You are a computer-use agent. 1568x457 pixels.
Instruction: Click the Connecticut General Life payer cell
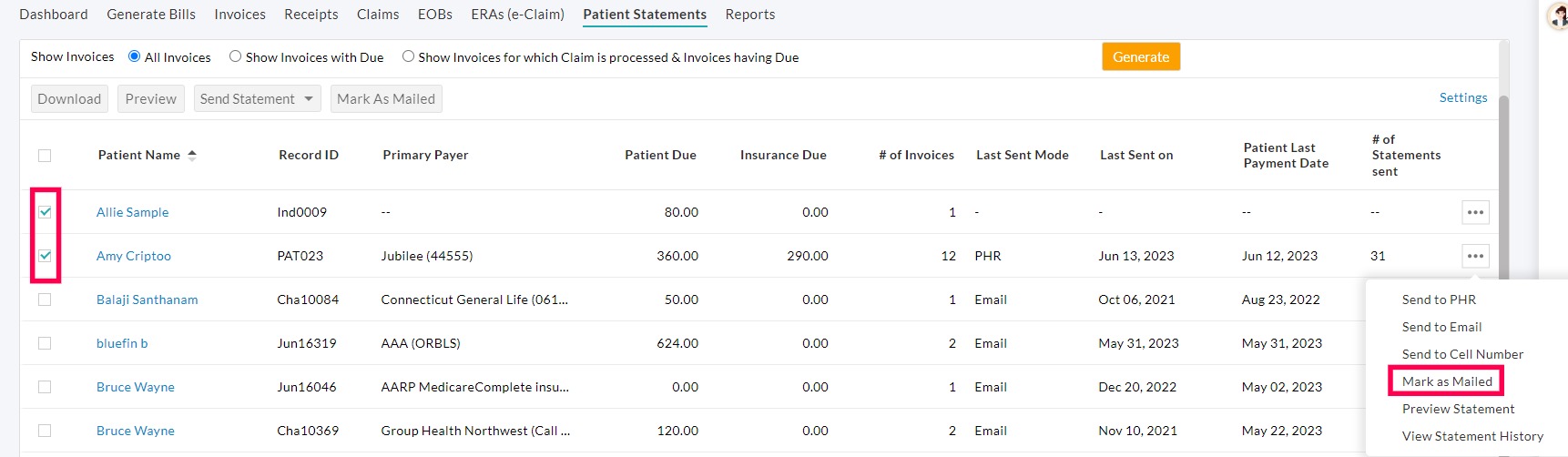(x=474, y=300)
